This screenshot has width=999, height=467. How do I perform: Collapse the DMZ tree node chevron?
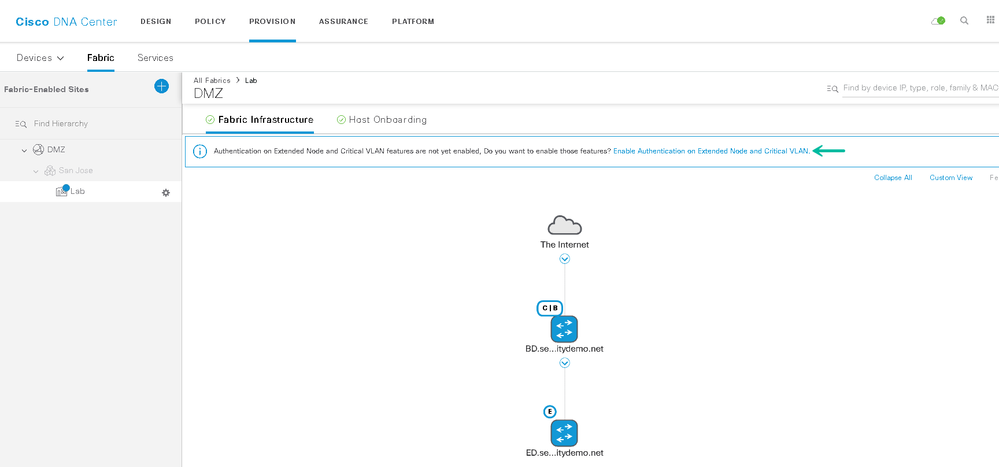point(24,150)
